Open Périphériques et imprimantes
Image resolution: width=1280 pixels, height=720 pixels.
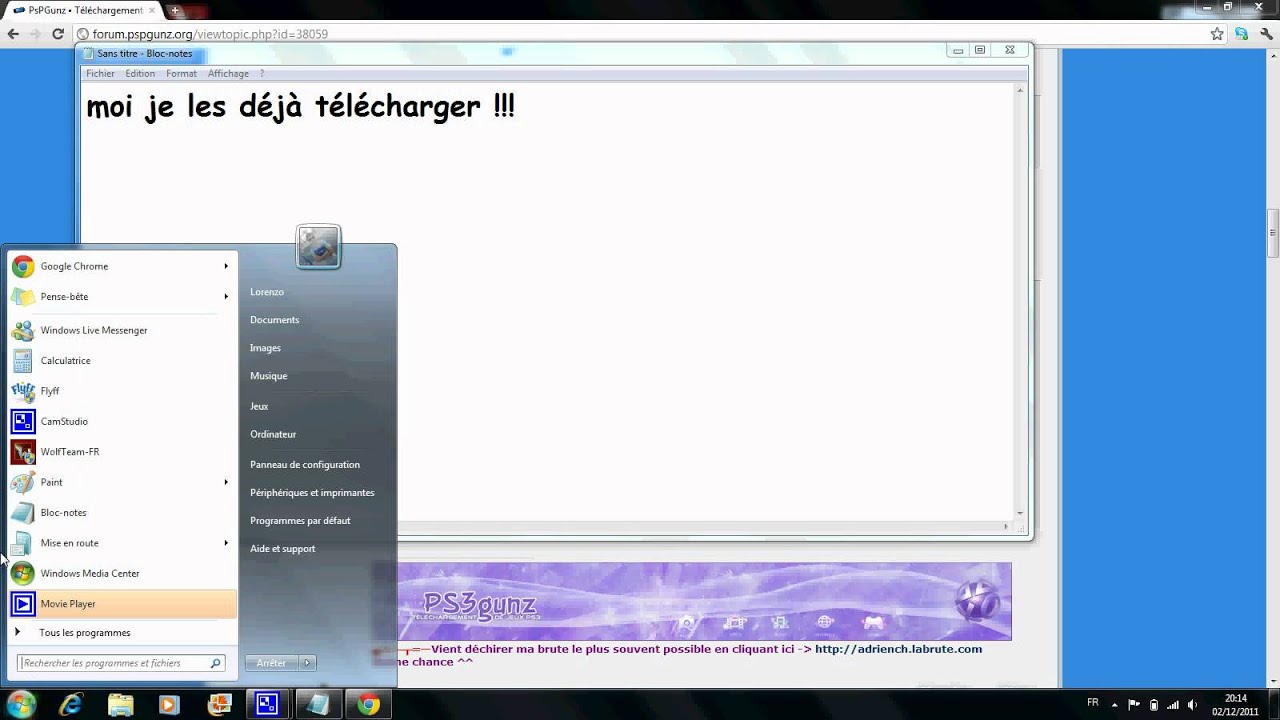pos(312,493)
